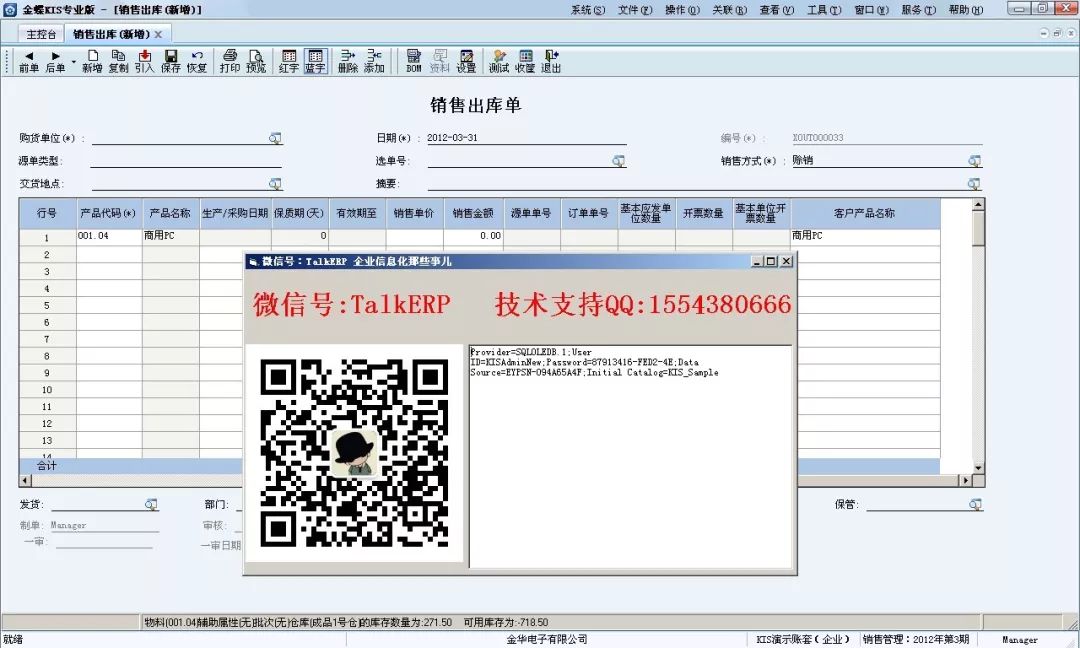The height and width of the screenshot is (648, 1080).
Task: Open lookup for 选单号 field
Action: 619,161
